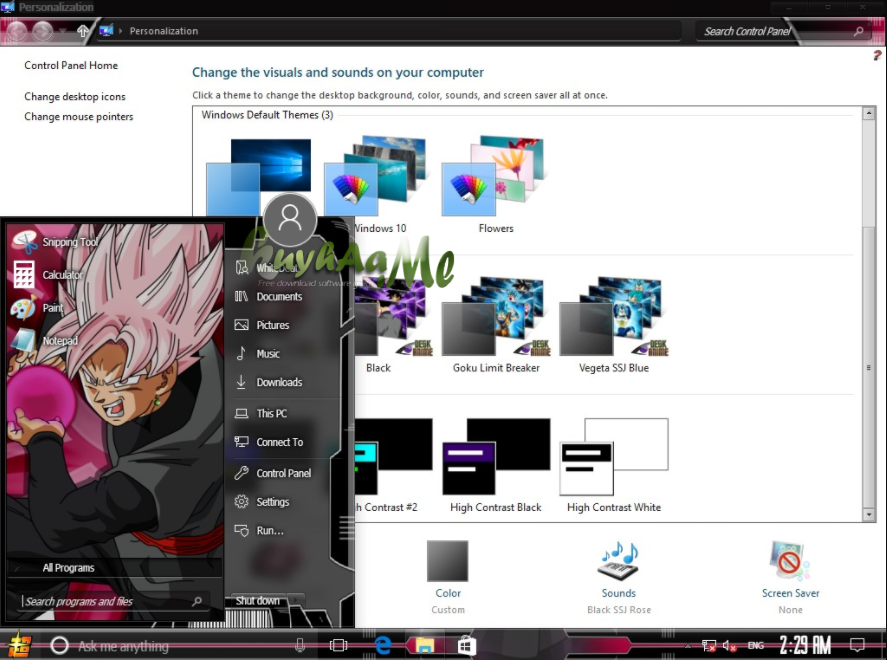Open Snipping Tool from Start menu

[57, 242]
